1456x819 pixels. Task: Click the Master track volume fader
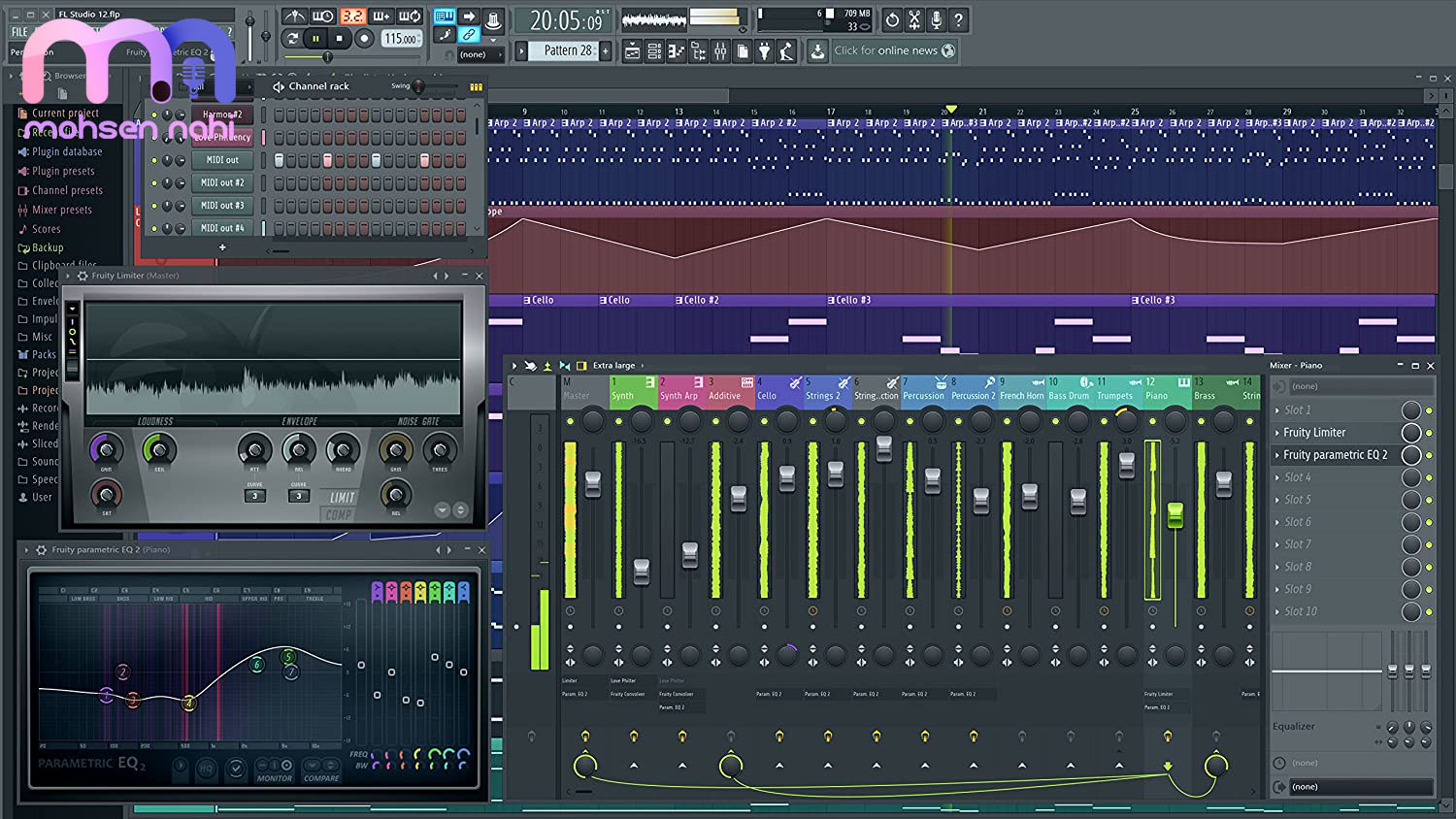(x=593, y=483)
